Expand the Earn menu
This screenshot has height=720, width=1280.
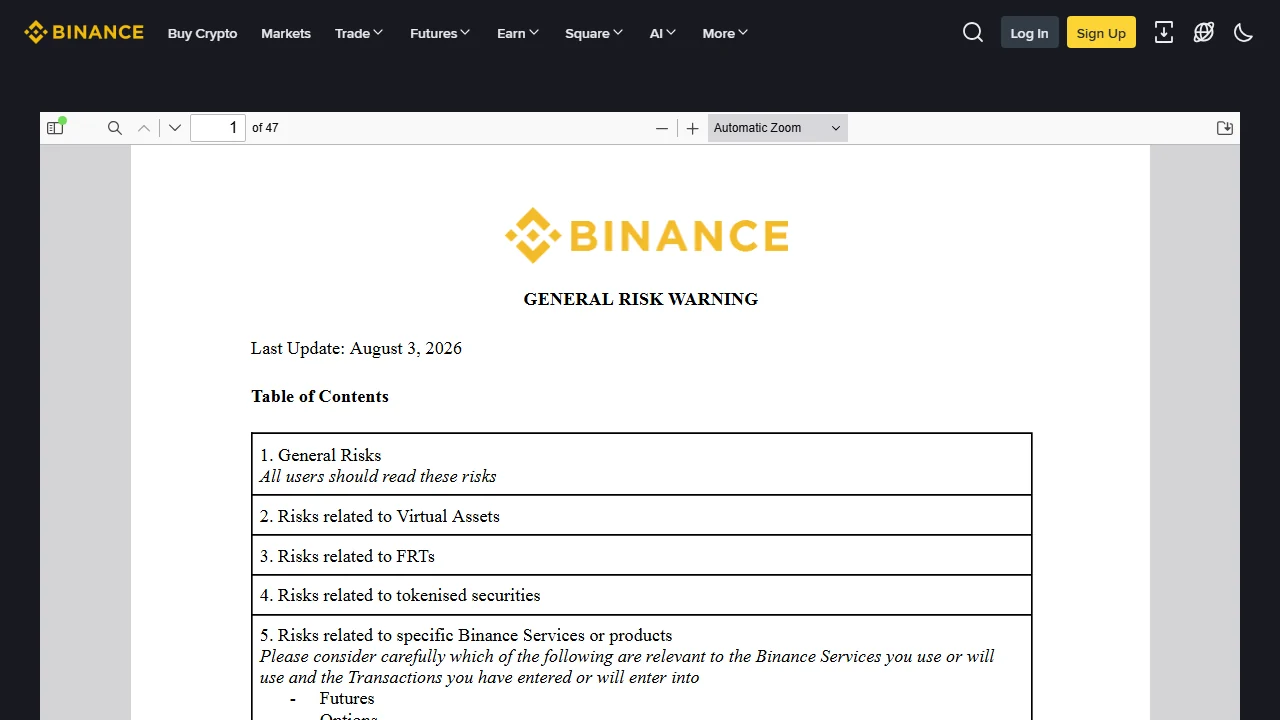518,33
